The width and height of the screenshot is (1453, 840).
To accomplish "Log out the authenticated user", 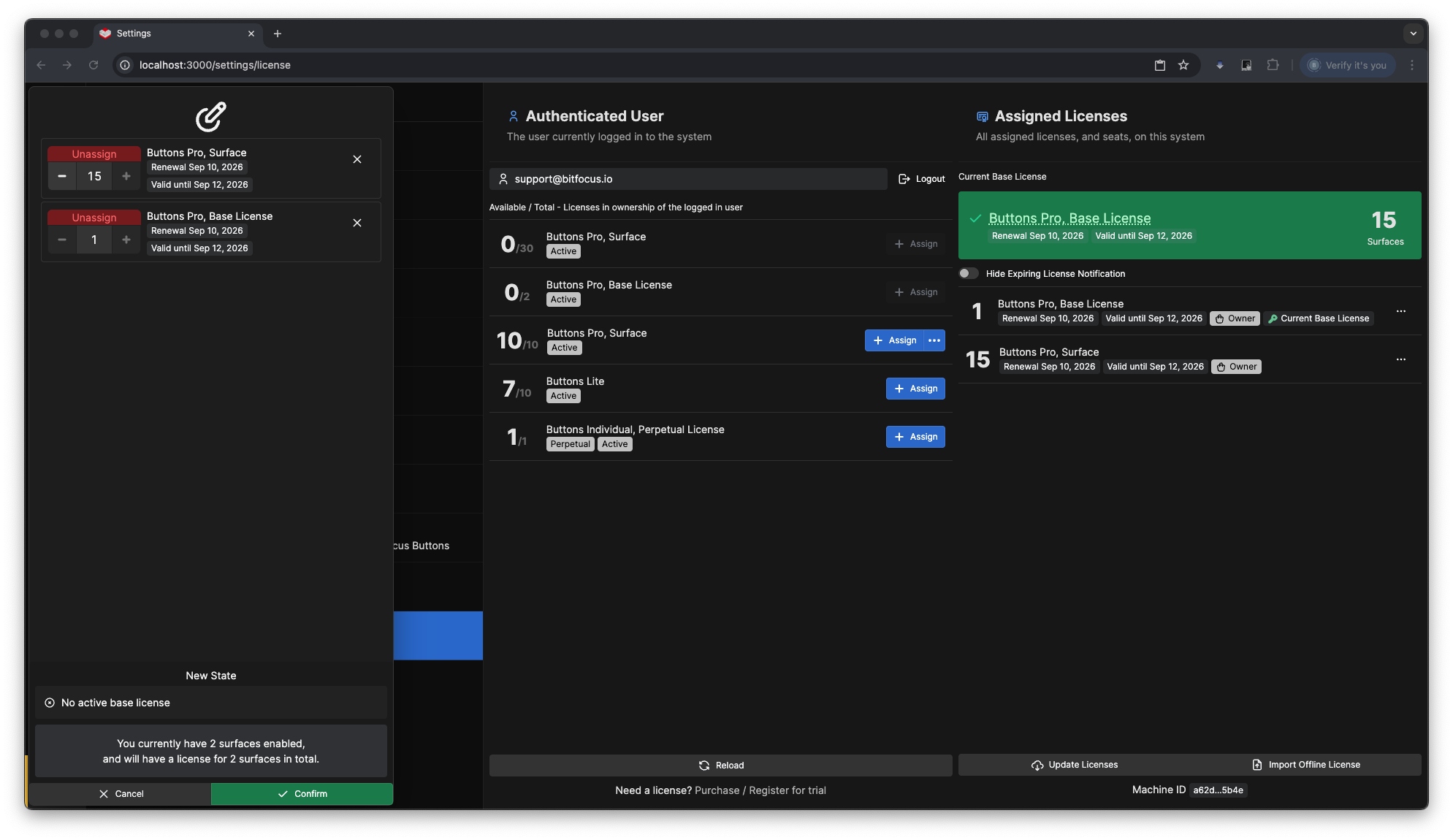I will coord(921,179).
